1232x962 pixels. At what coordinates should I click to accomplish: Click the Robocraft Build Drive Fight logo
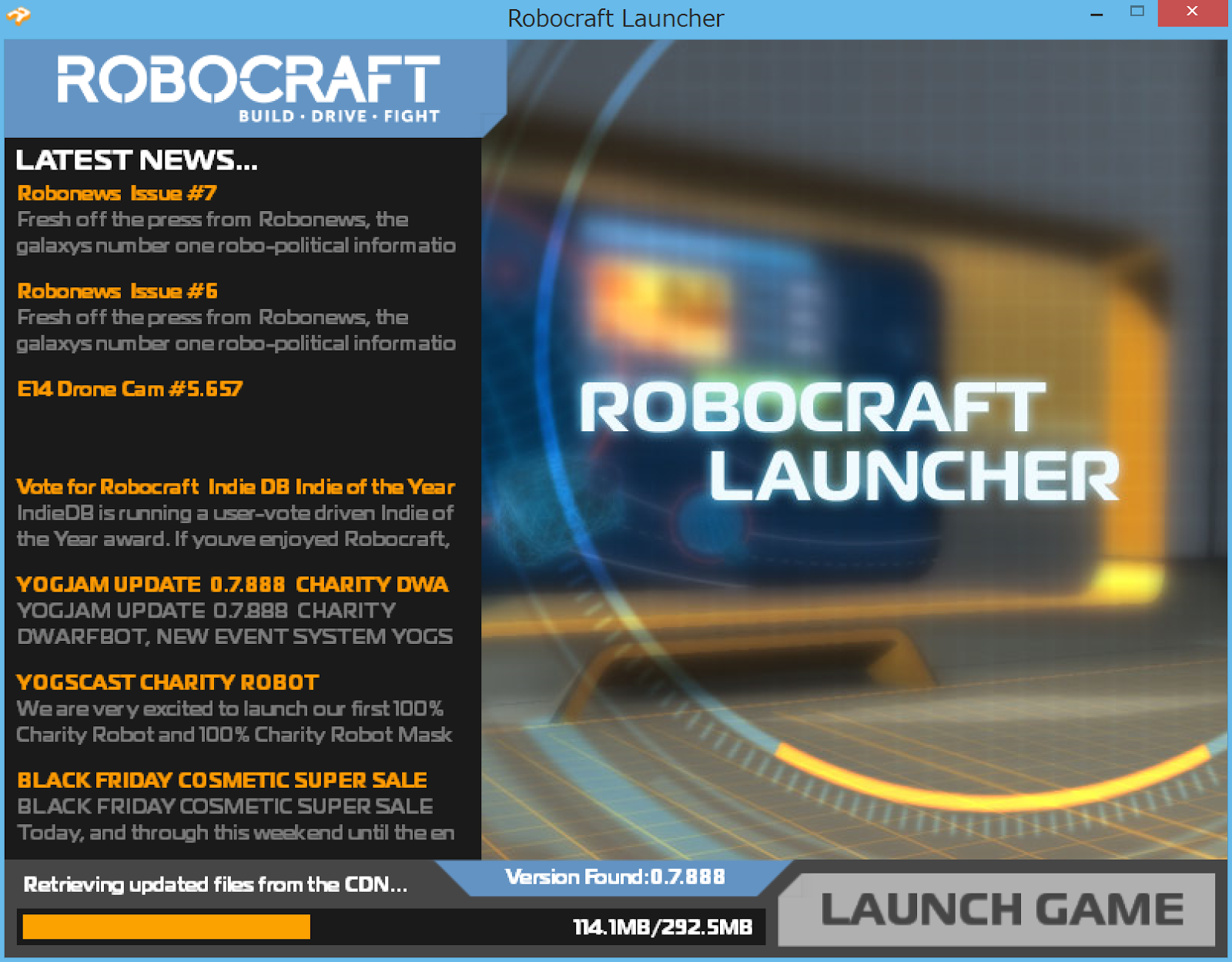[x=248, y=89]
